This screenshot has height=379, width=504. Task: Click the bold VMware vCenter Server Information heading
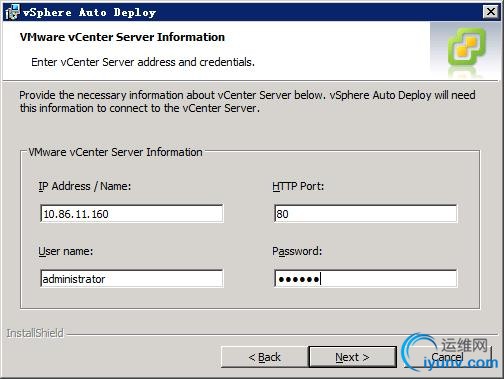point(122,37)
